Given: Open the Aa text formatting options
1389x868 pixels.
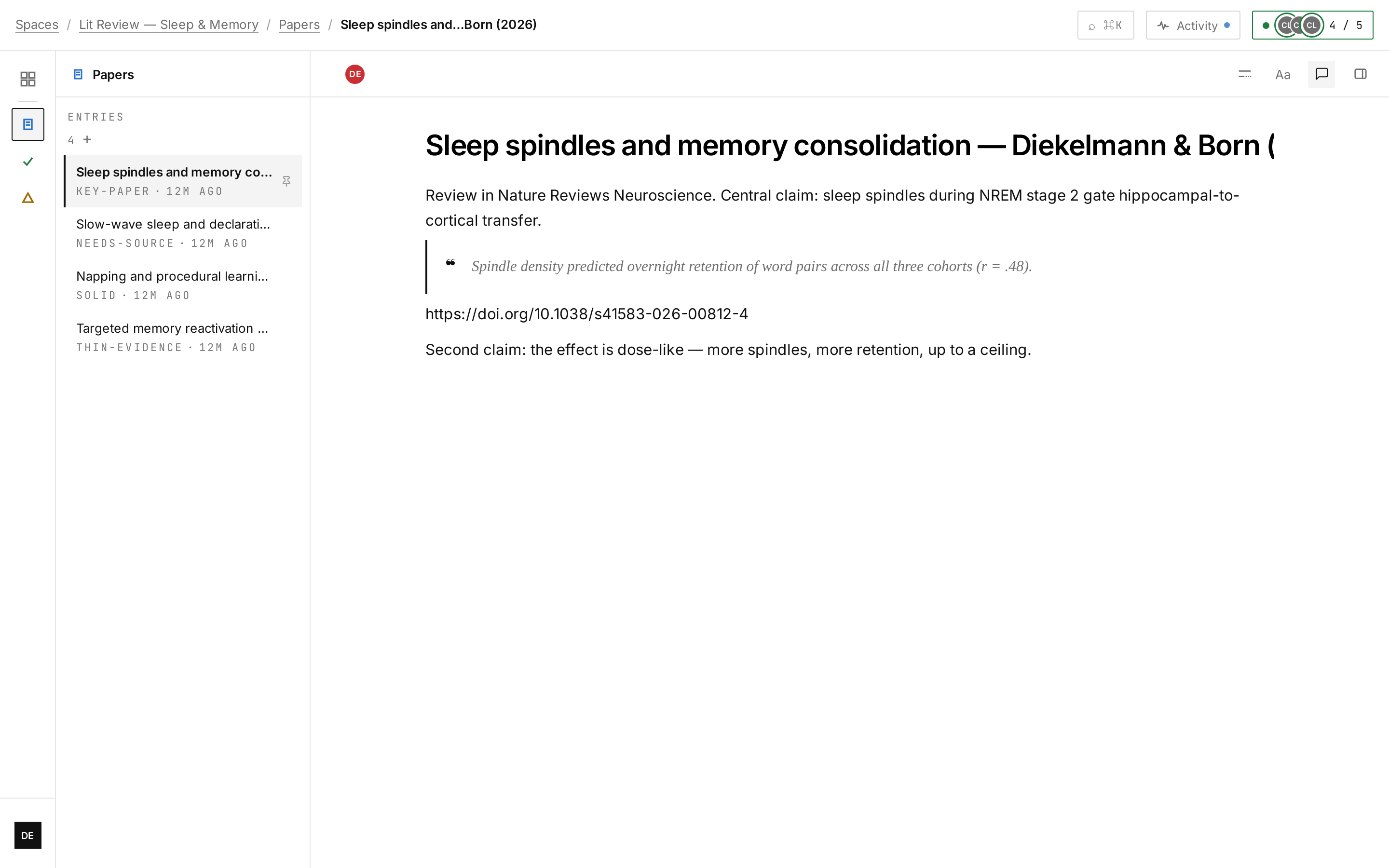Looking at the screenshot, I should 1283,74.
